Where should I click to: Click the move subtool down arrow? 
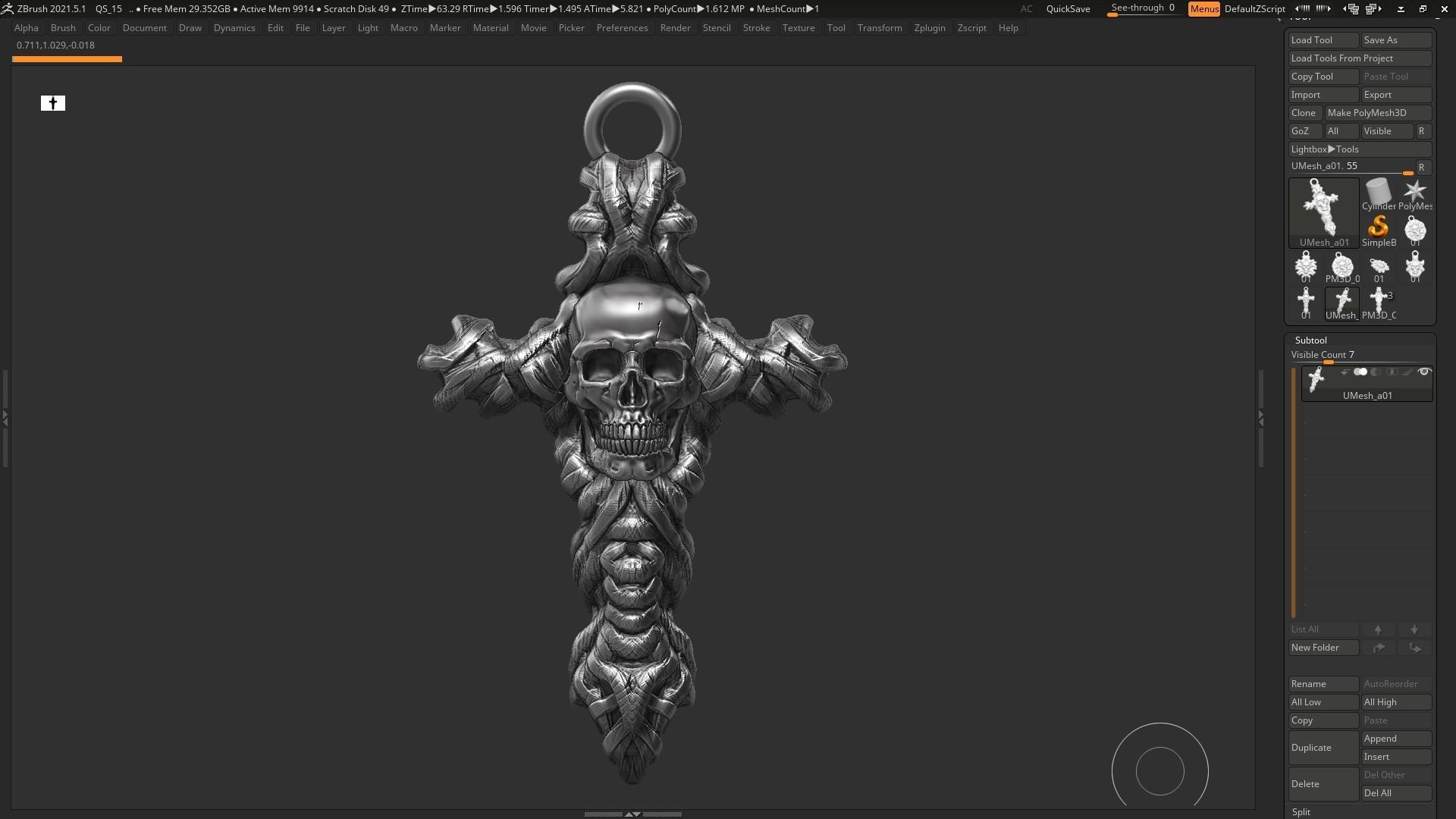pos(1414,629)
